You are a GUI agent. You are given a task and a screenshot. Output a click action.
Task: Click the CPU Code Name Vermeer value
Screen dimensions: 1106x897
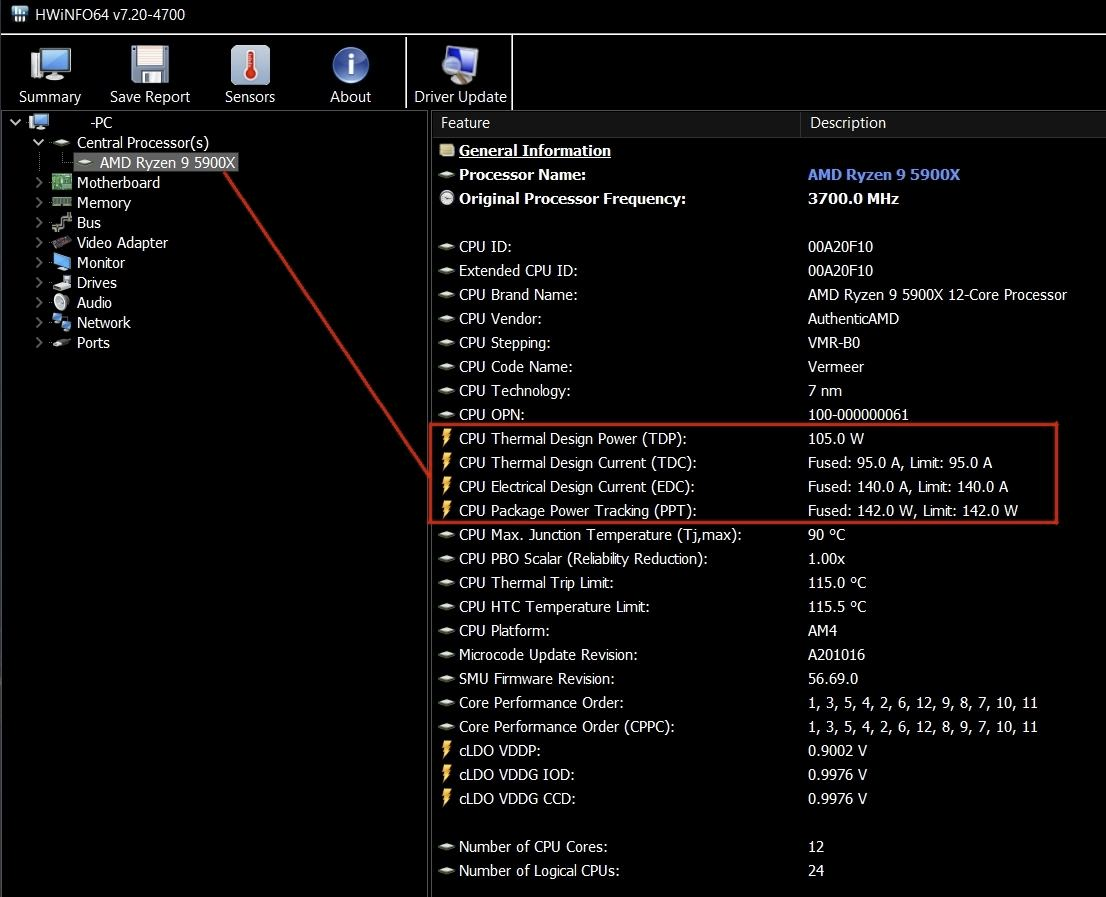coord(835,366)
